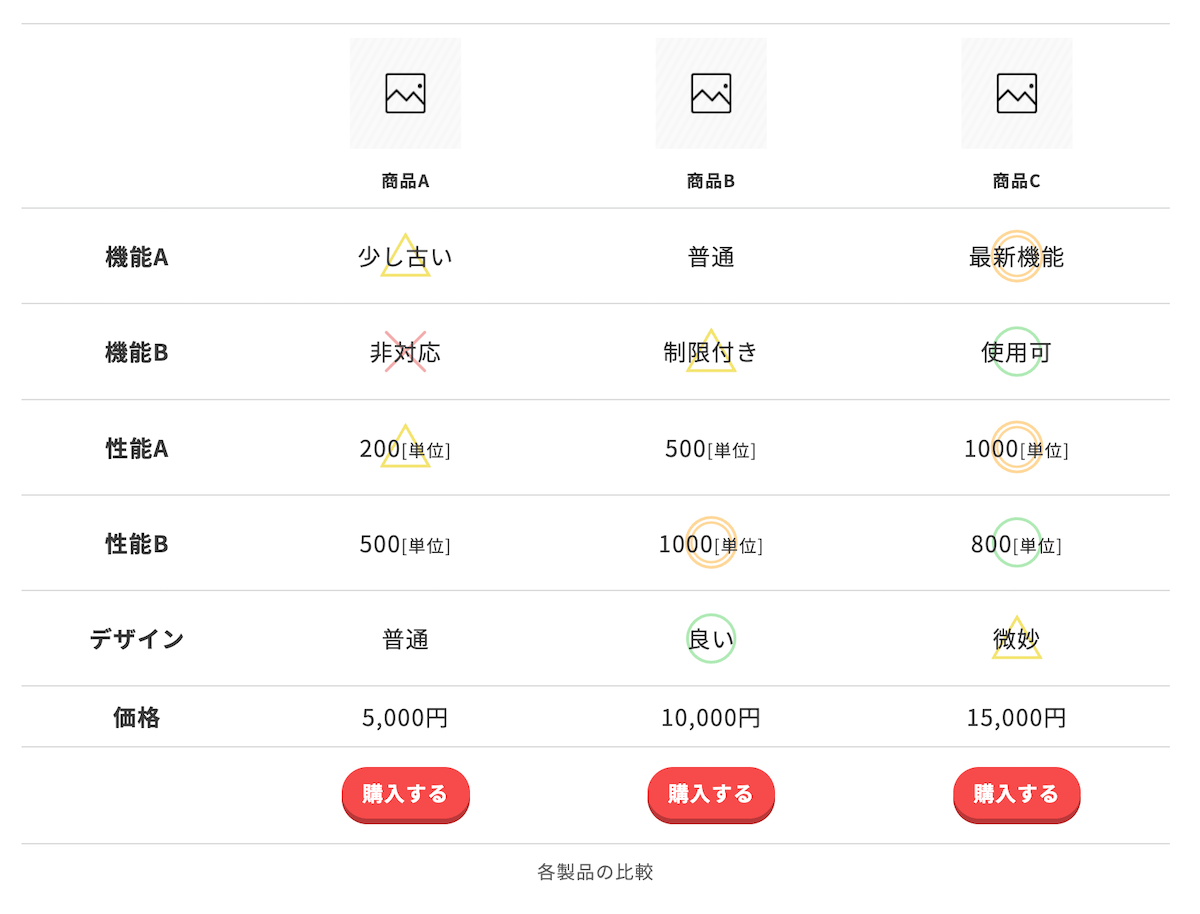Click the green circle on 使用可
The height and width of the screenshot is (914, 1200).
1016,352
